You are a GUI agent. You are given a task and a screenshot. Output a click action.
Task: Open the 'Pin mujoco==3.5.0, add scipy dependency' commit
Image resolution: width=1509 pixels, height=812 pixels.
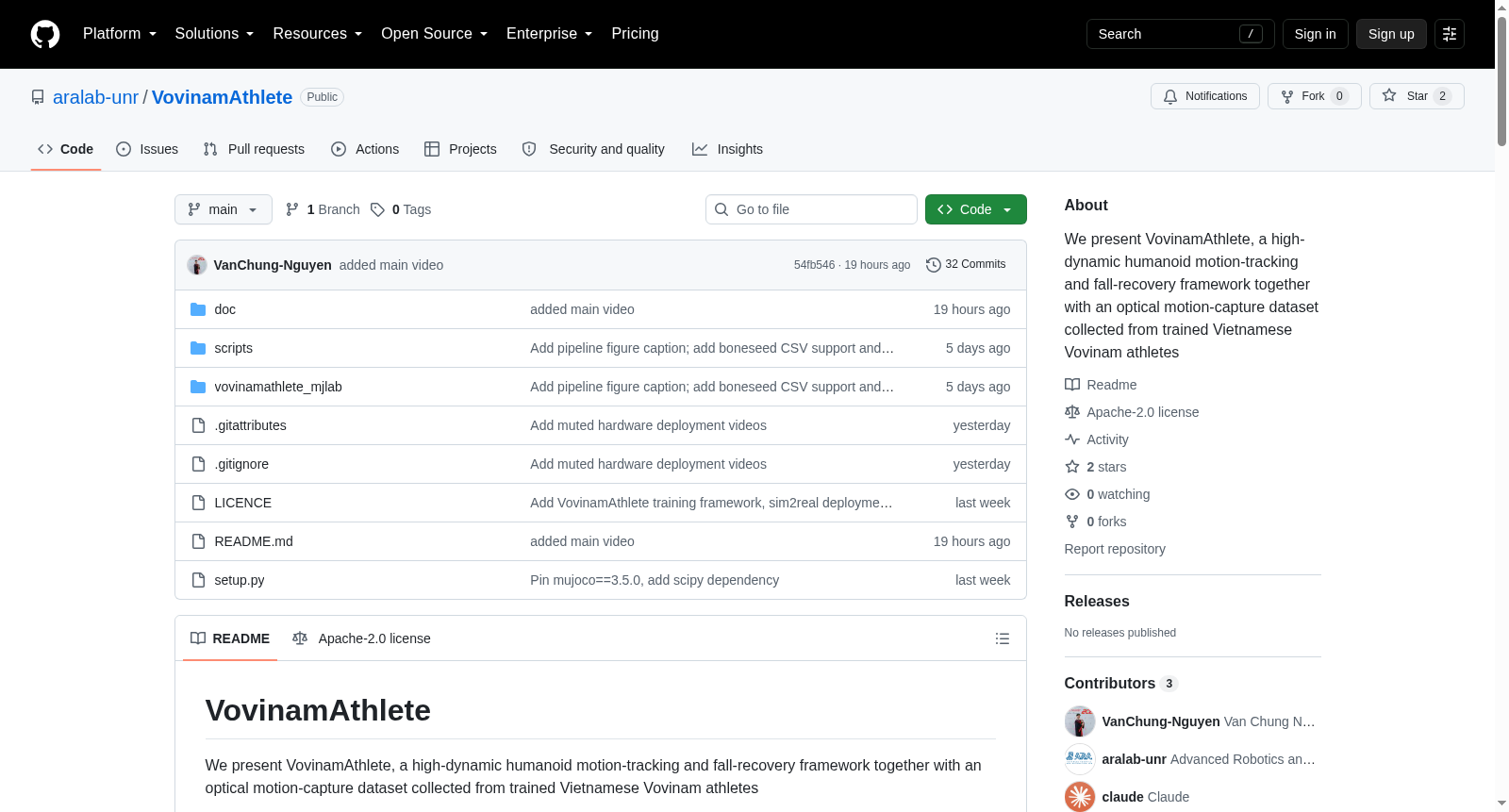(655, 580)
